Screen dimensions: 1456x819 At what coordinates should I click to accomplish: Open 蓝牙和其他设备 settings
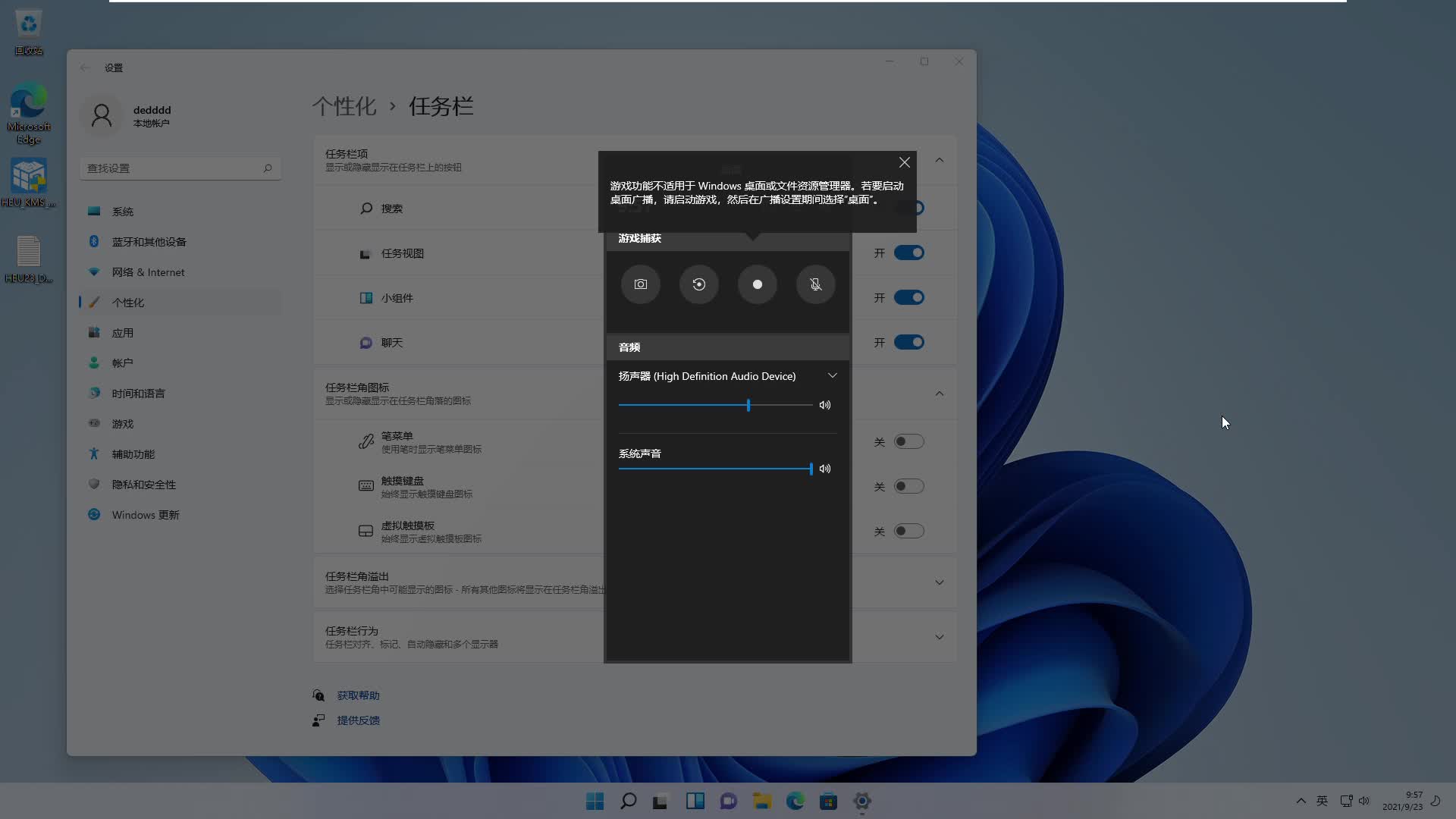pos(180,242)
